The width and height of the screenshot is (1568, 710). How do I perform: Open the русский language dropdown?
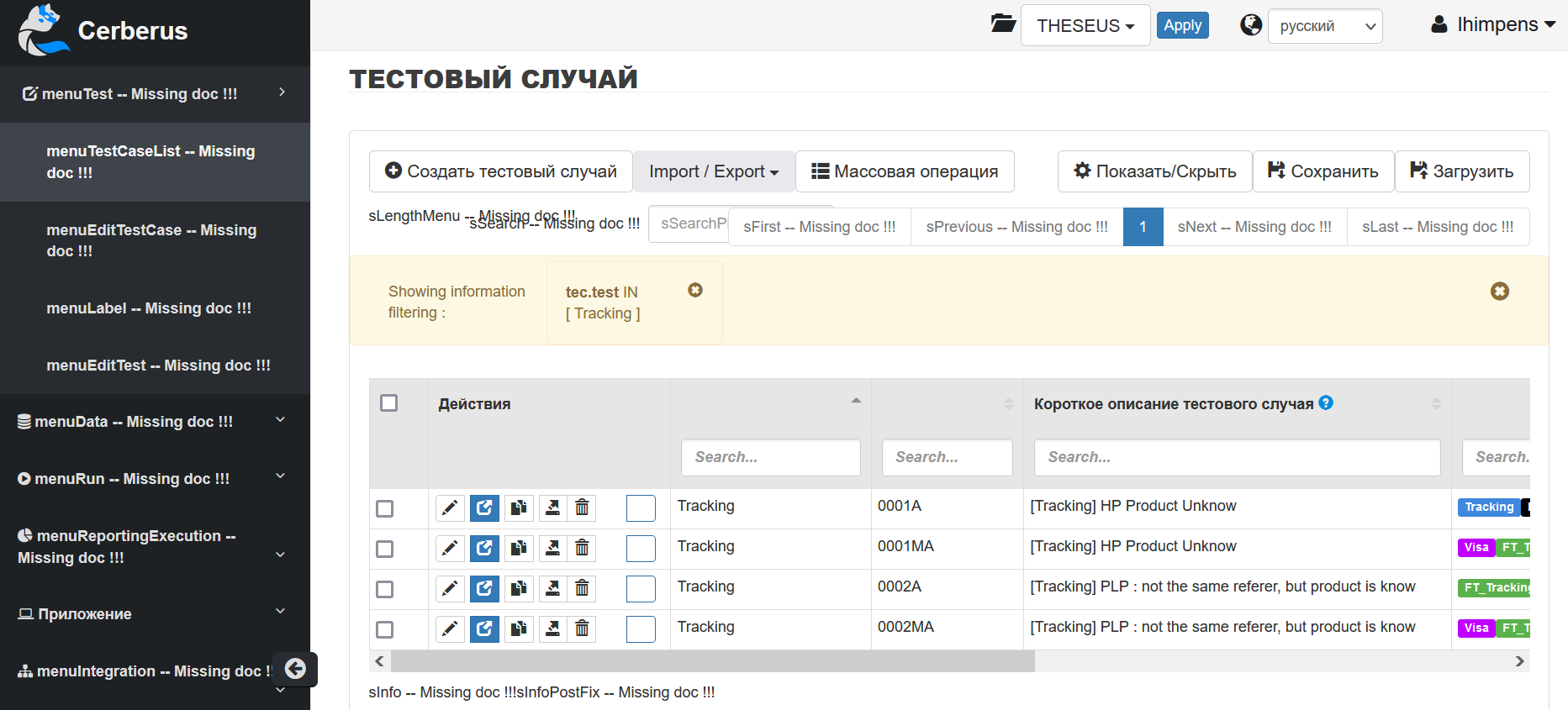(x=1325, y=26)
